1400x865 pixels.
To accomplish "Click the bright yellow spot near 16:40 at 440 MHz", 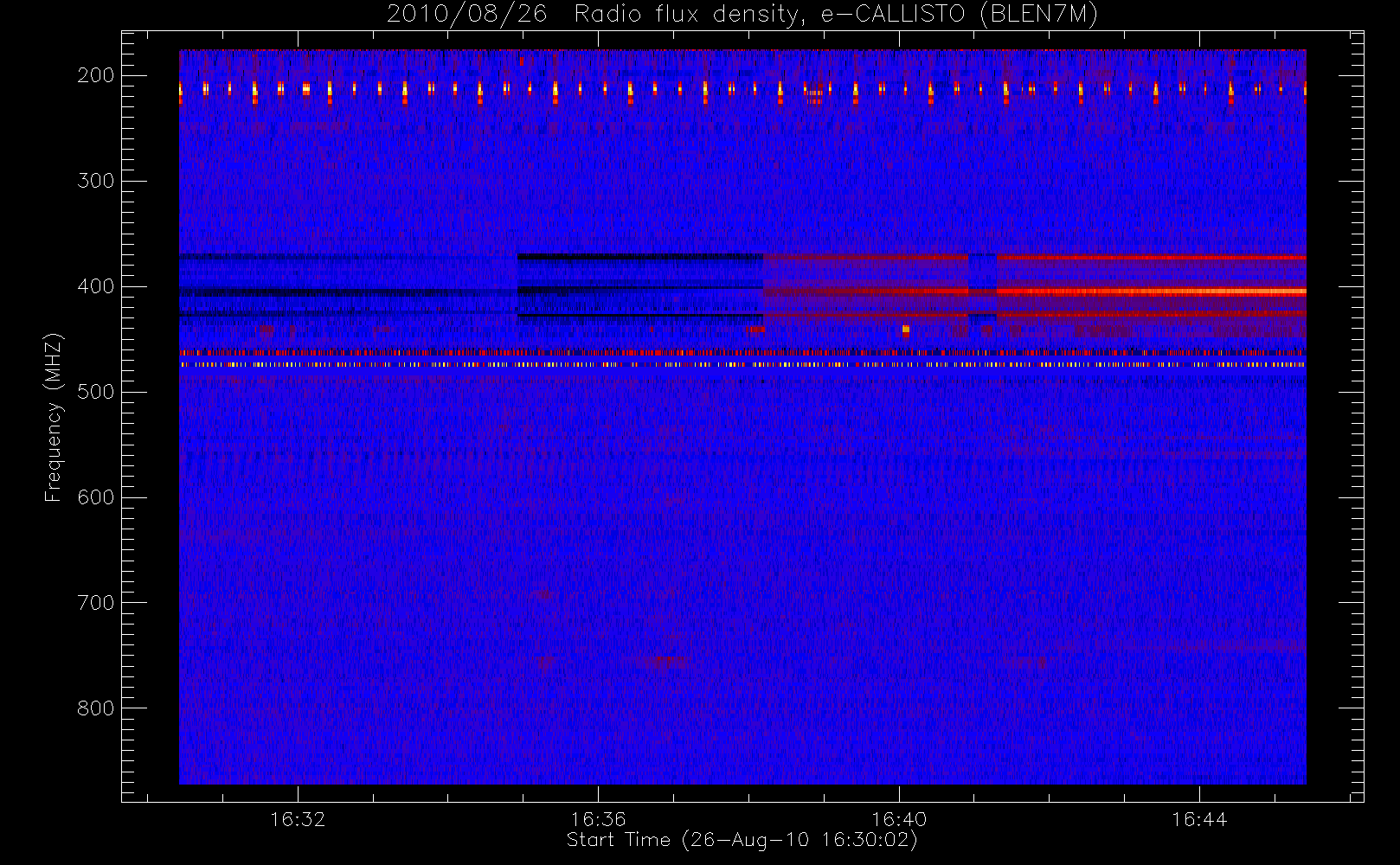I will click(906, 329).
